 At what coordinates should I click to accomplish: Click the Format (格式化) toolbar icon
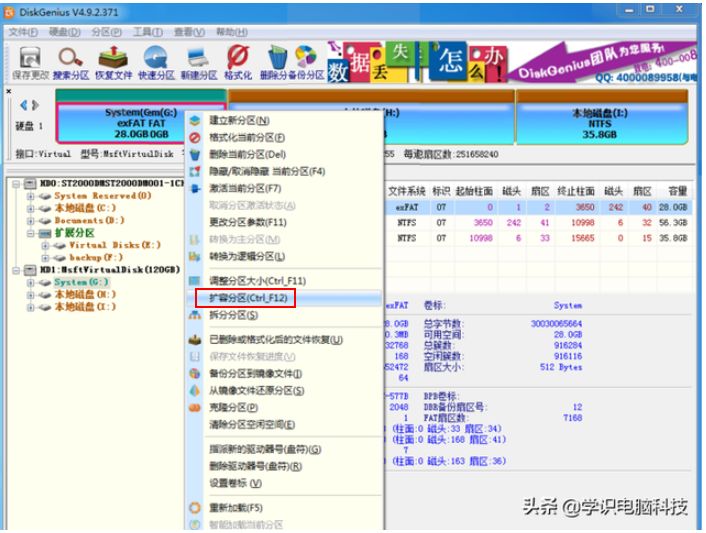pyautogui.click(x=238, y=63)
